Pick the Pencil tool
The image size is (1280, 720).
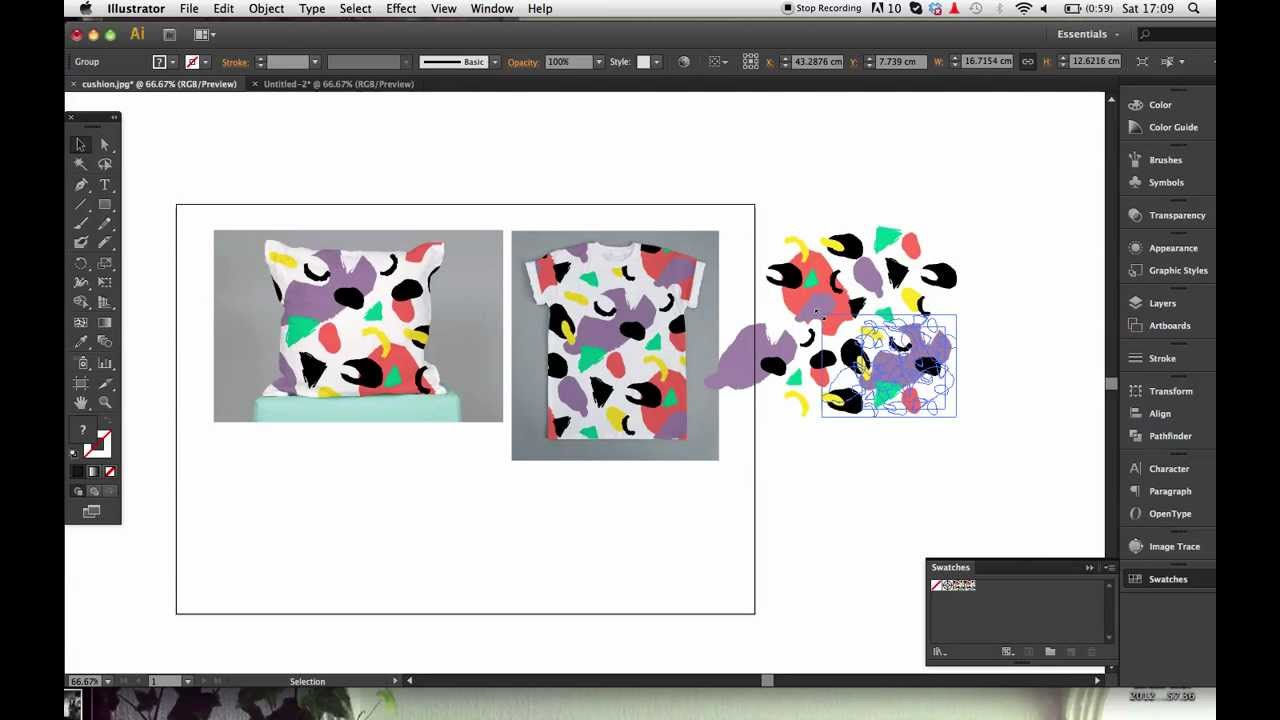pyautogui.click(x=105, y=224)
